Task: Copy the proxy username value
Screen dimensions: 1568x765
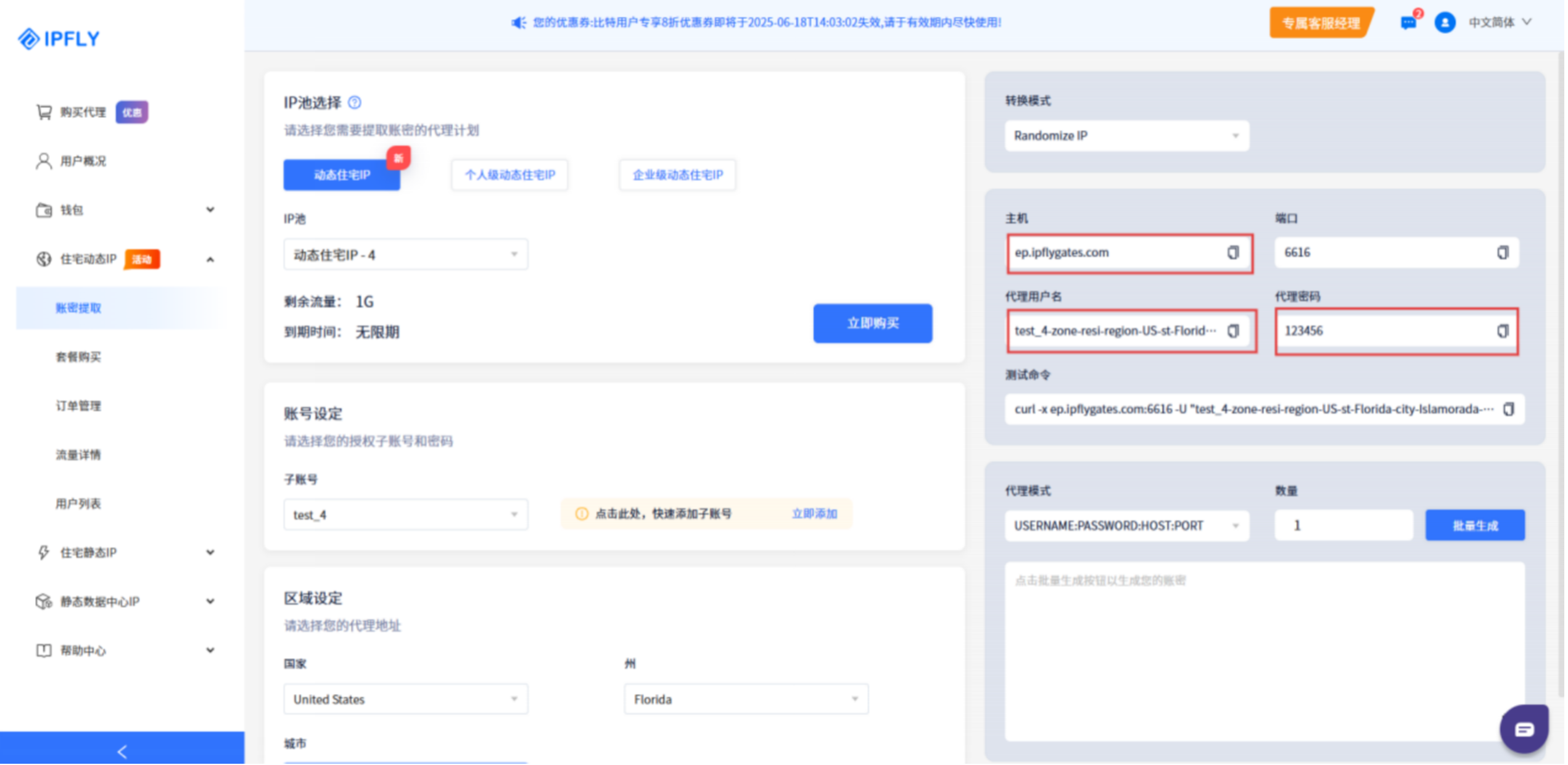Action: (1234, 331)
